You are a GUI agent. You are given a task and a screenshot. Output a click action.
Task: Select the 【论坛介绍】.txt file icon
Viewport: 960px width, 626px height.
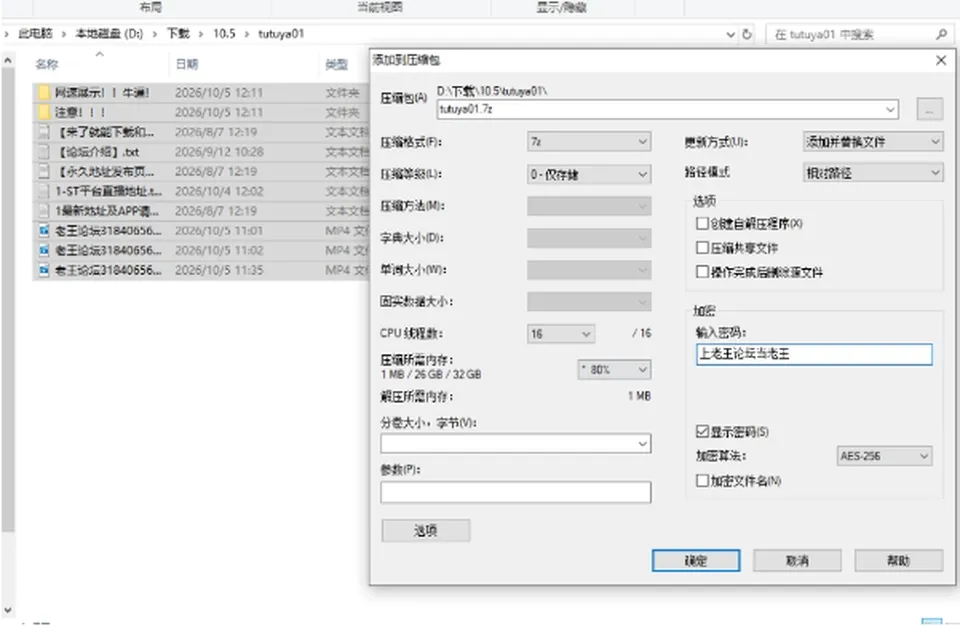[x=43, y=152]
